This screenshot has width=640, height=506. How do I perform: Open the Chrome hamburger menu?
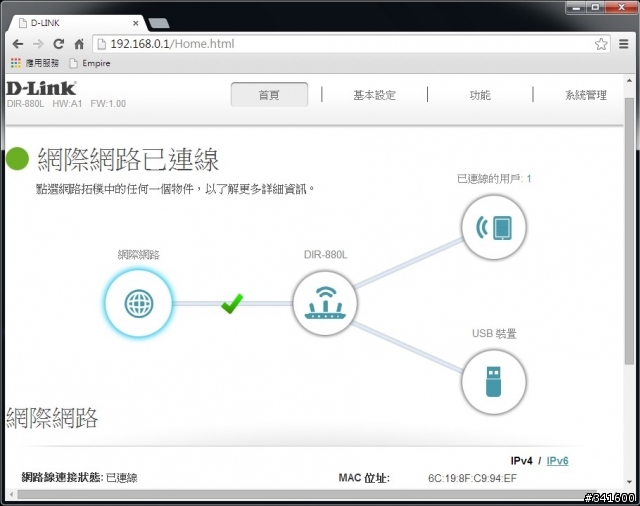pyautogui.click(x=624, y=44)
